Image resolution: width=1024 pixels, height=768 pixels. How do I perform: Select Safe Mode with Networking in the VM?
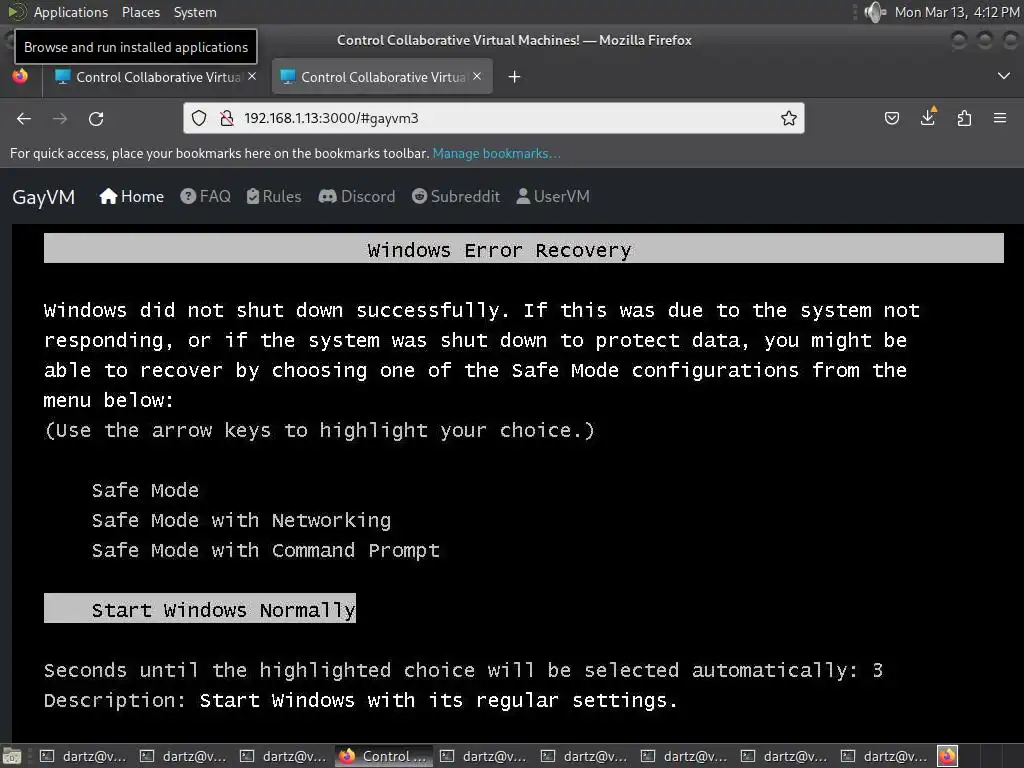[241, 520]
